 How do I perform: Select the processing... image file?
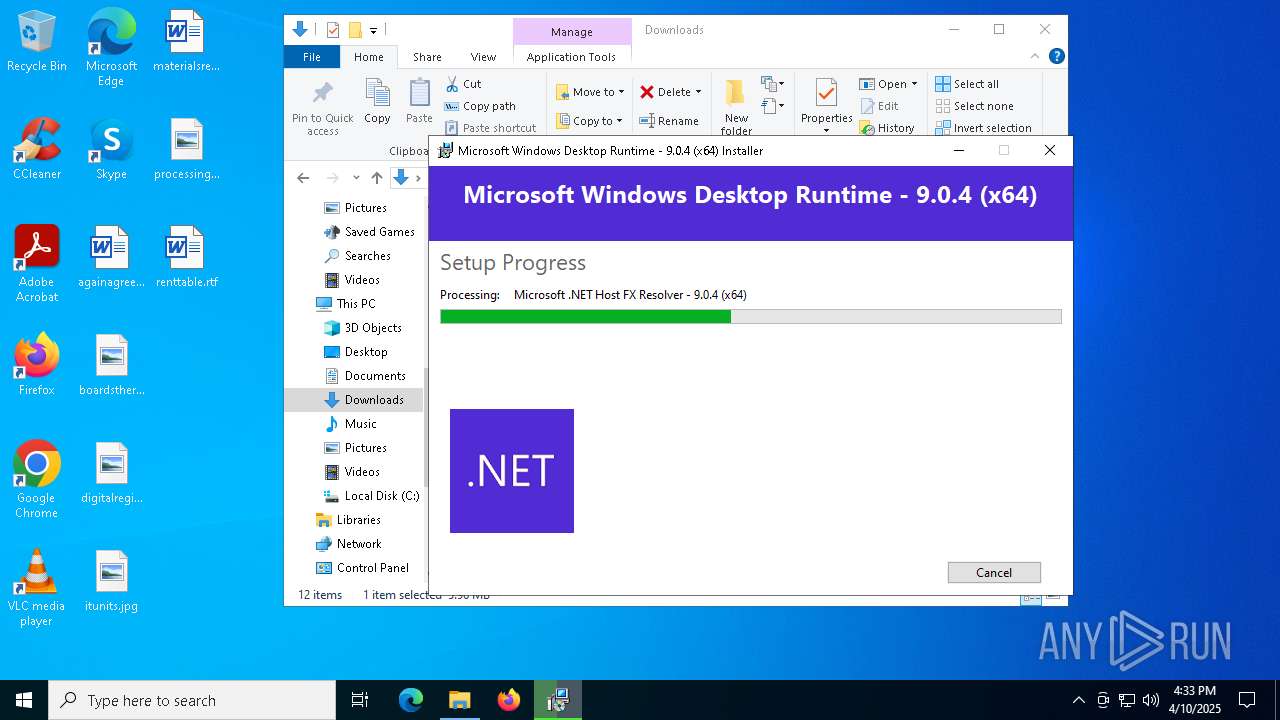tap(186, 149)
